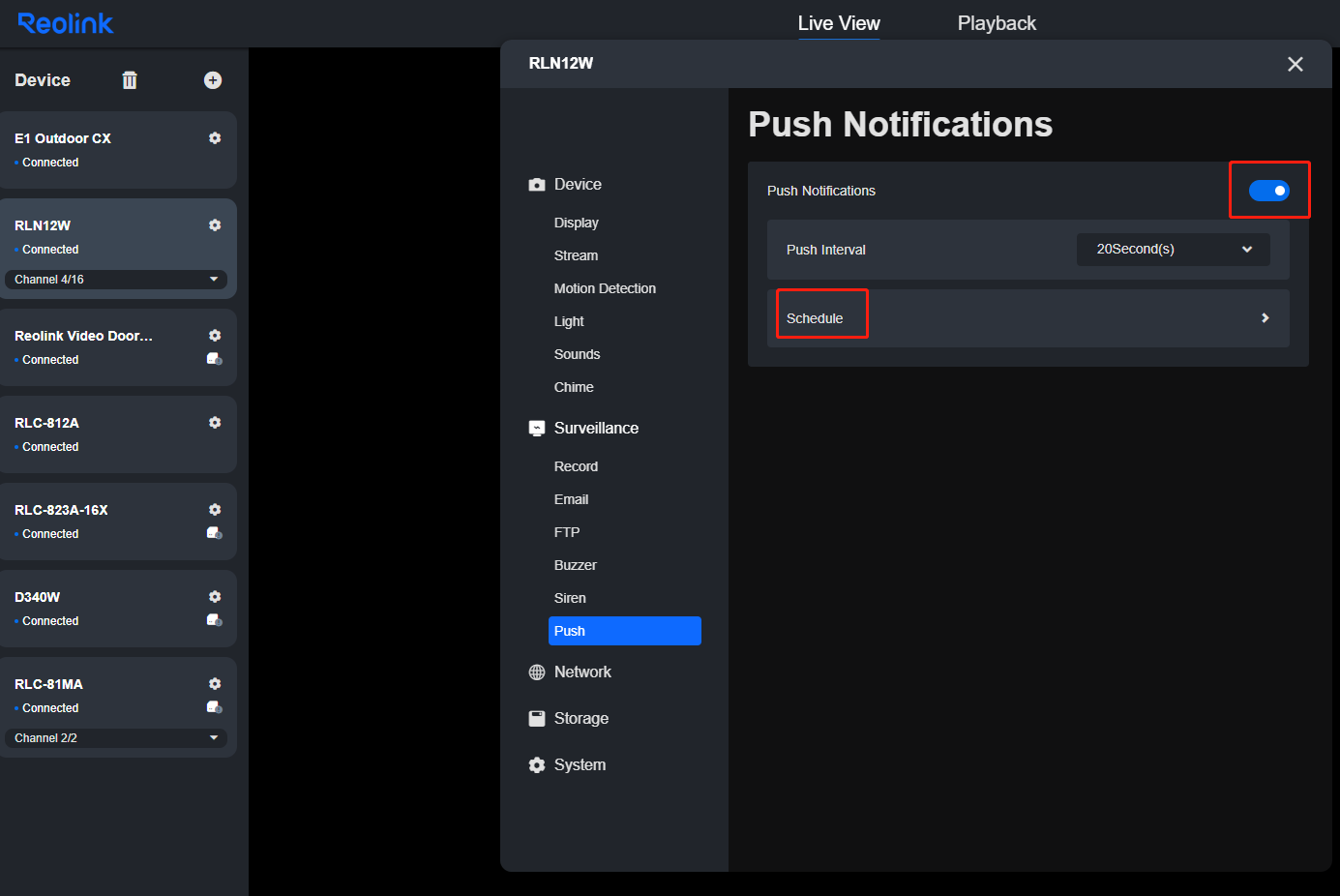Open the Siren settings page

click(x=570, y=598)
